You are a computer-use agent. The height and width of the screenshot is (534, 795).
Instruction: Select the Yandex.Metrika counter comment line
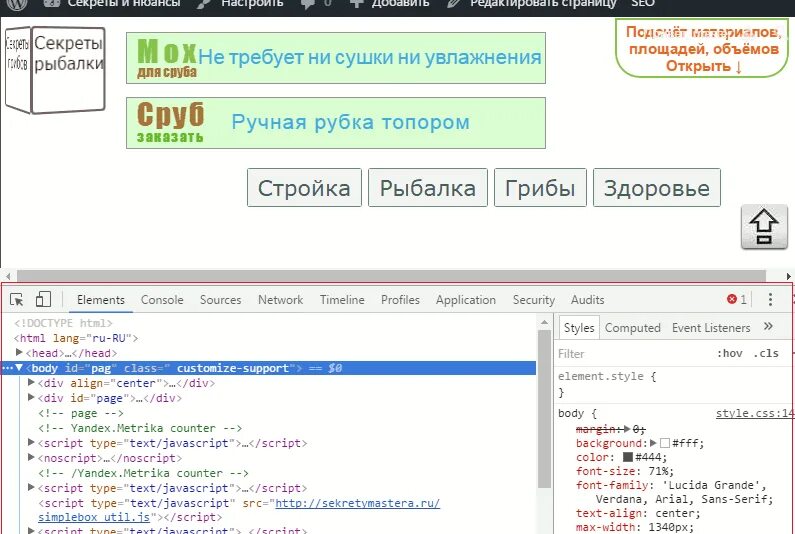click(x=140, y=428)
